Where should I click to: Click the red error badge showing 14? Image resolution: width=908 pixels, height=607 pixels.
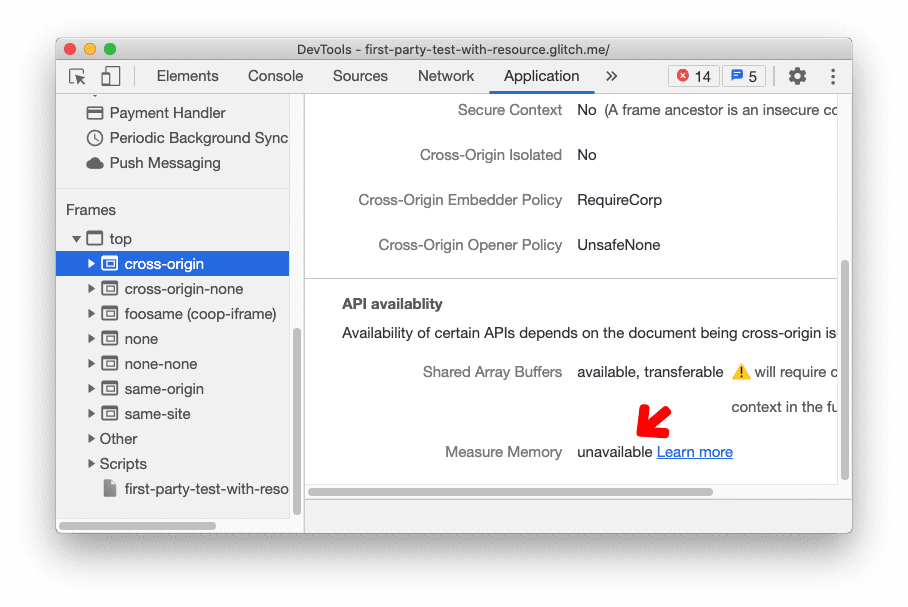(x=693, y=75)
